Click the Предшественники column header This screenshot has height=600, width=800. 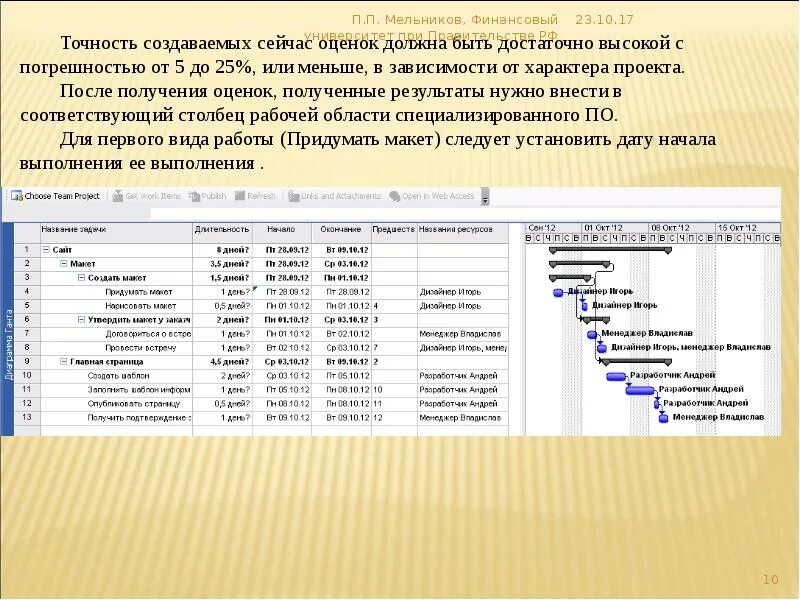point(394,233)
